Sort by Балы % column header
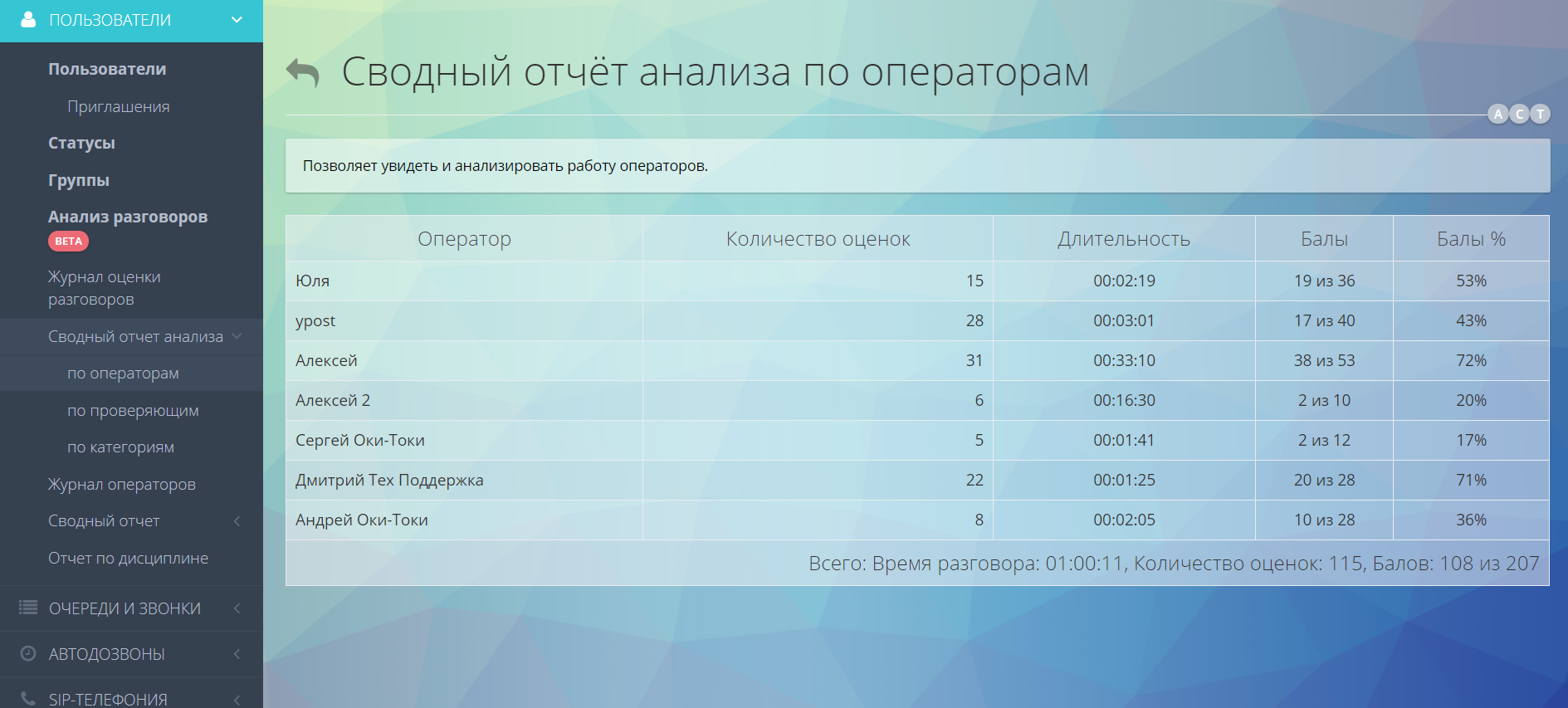This screenshot has height=708, width=1568. click(1471, 239)
